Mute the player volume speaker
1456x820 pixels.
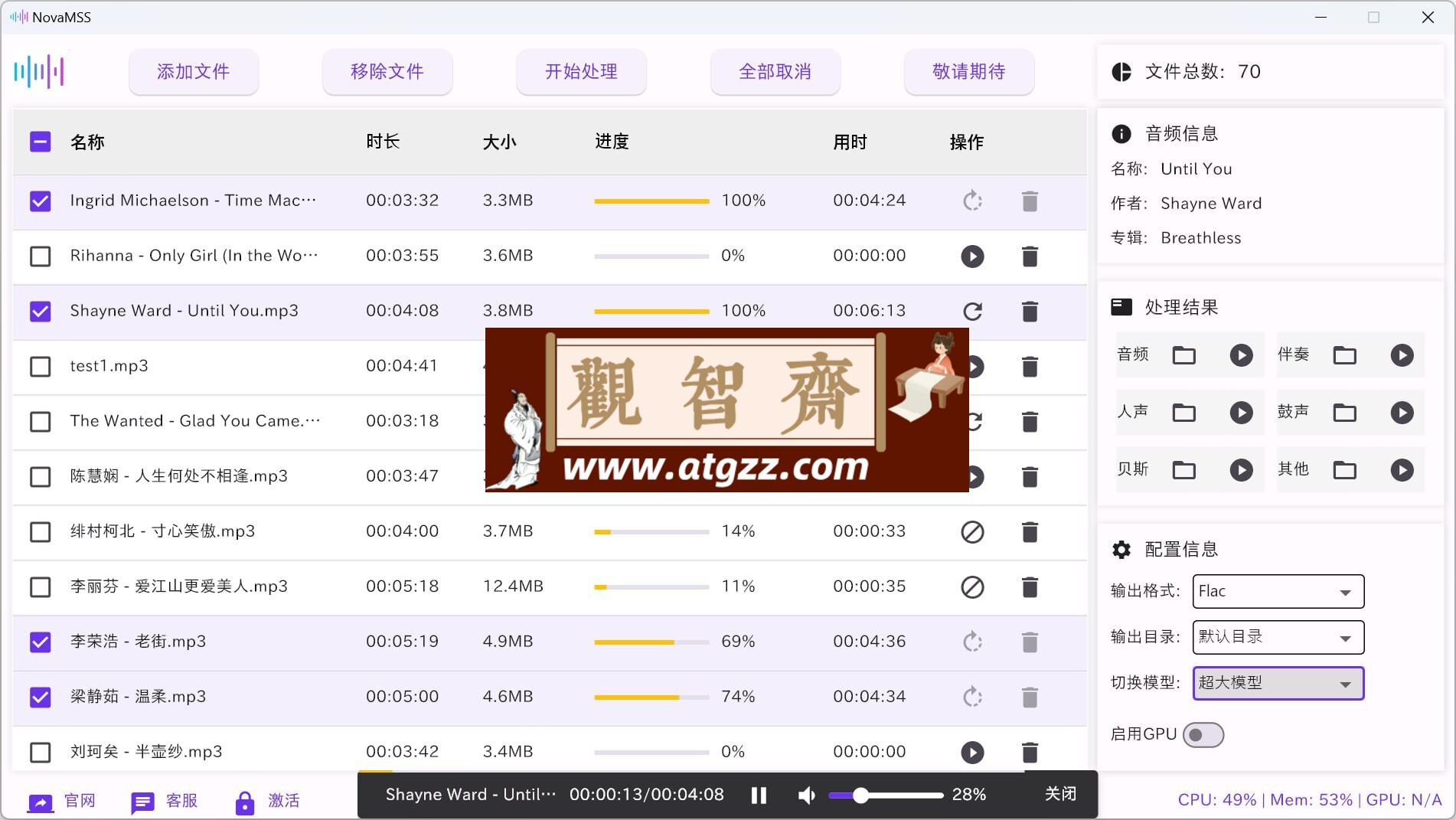point(807,795)
